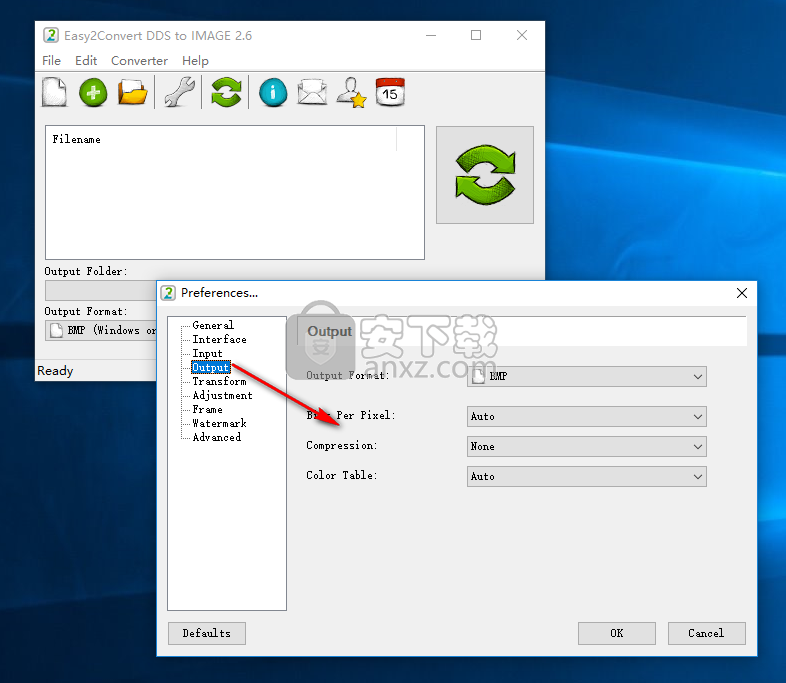Select Output in the preferences tree

(211, 367)
